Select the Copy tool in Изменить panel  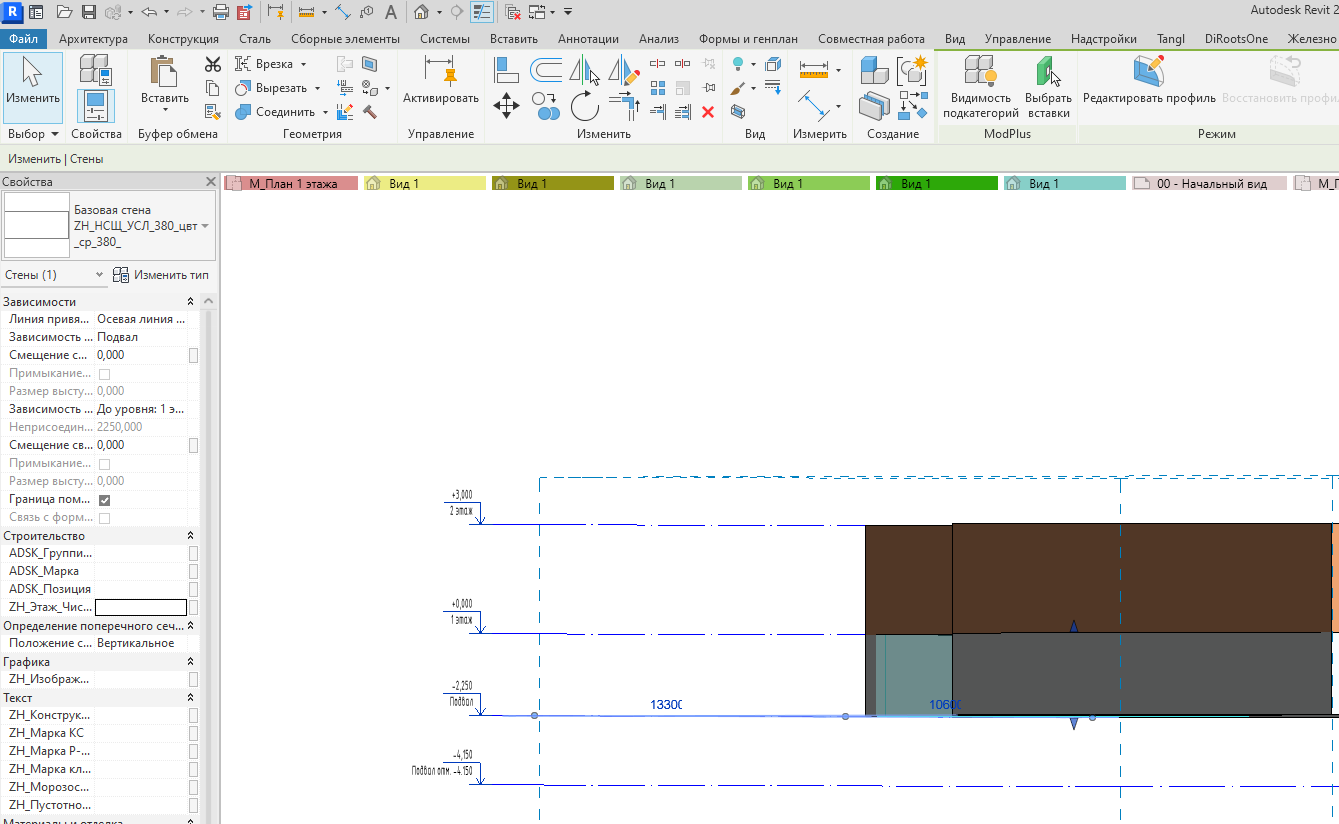(546, 105)
